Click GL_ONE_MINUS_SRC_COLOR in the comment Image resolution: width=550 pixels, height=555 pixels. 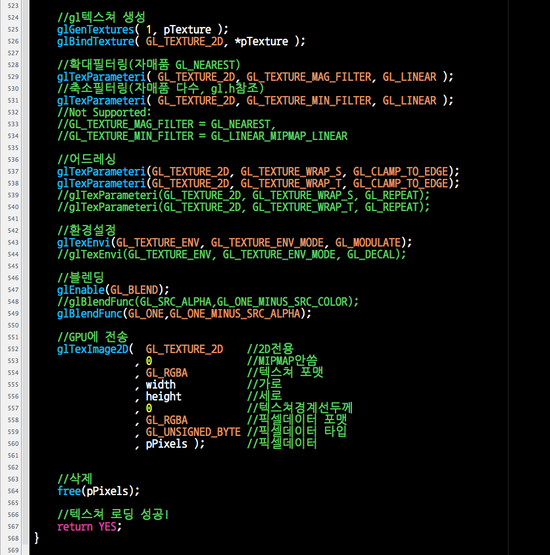[282, 302]
